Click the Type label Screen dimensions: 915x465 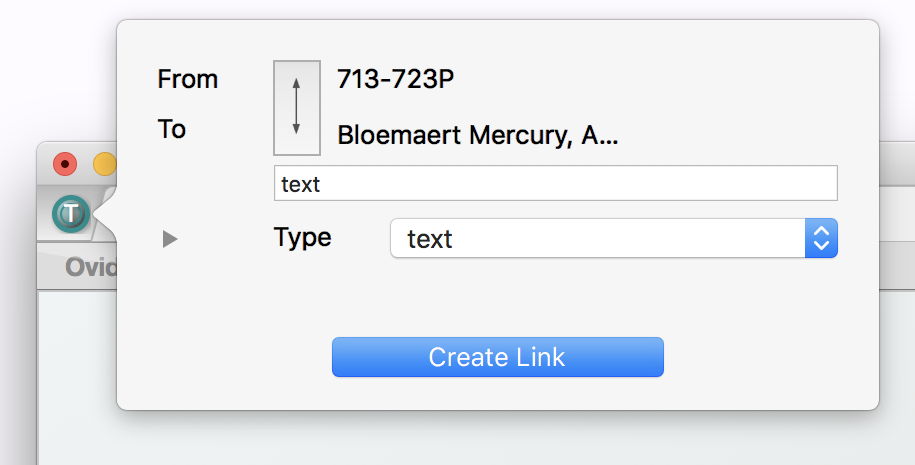point(302,238)
